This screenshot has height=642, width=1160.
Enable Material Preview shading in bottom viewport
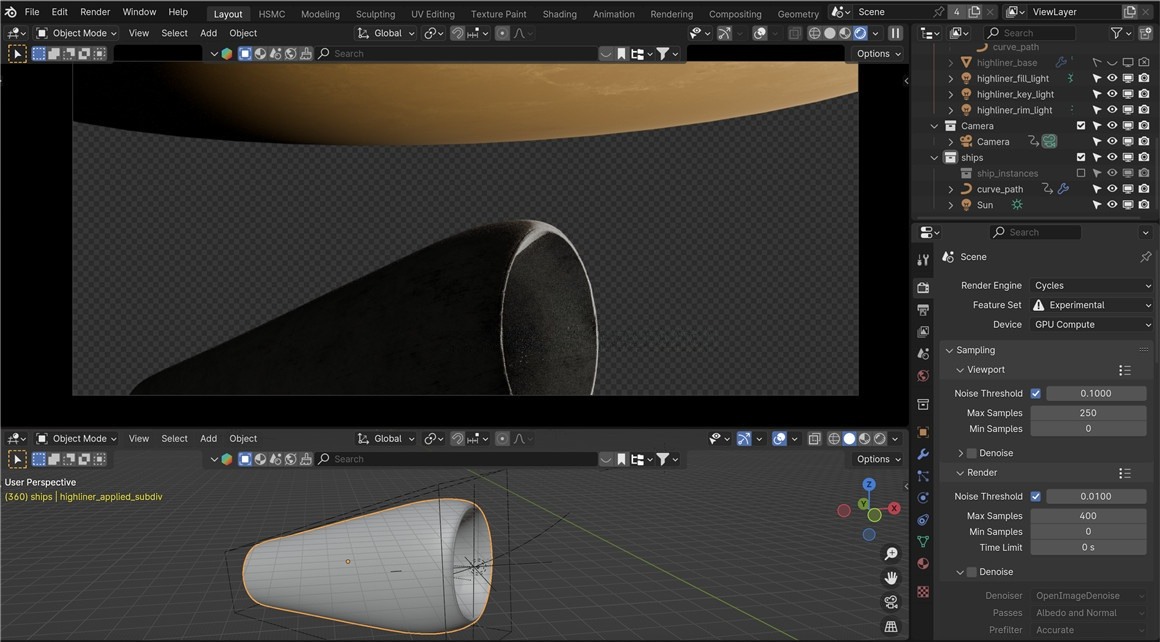point(865,438)
